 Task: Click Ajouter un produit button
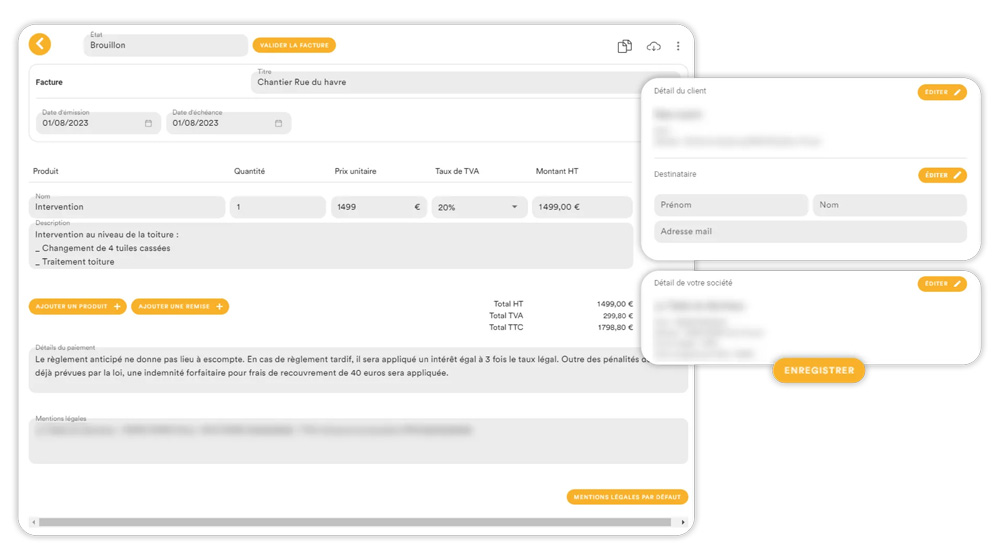click(x=78, y=306)
